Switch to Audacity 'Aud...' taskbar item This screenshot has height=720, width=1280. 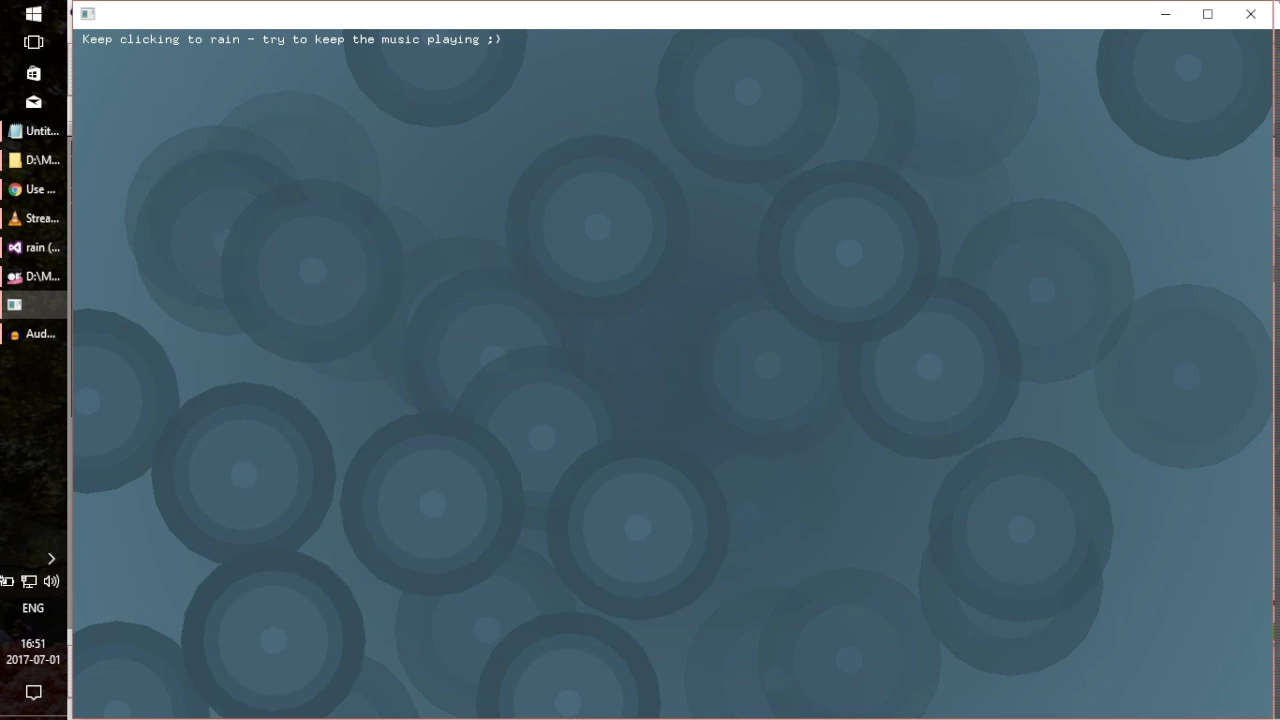point(33,334)
